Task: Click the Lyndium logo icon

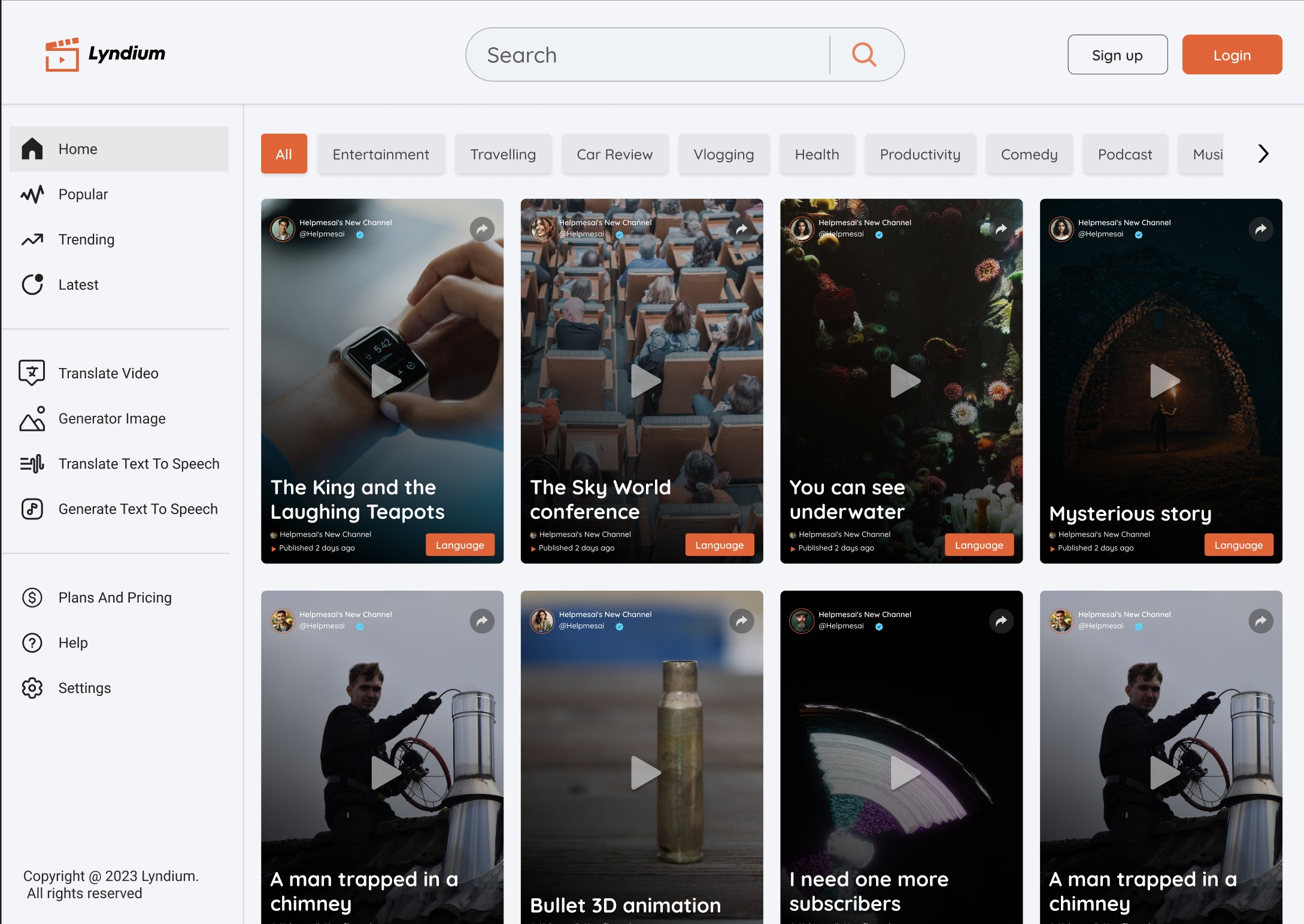Action: pyautogui.click(x=63, y=54)
